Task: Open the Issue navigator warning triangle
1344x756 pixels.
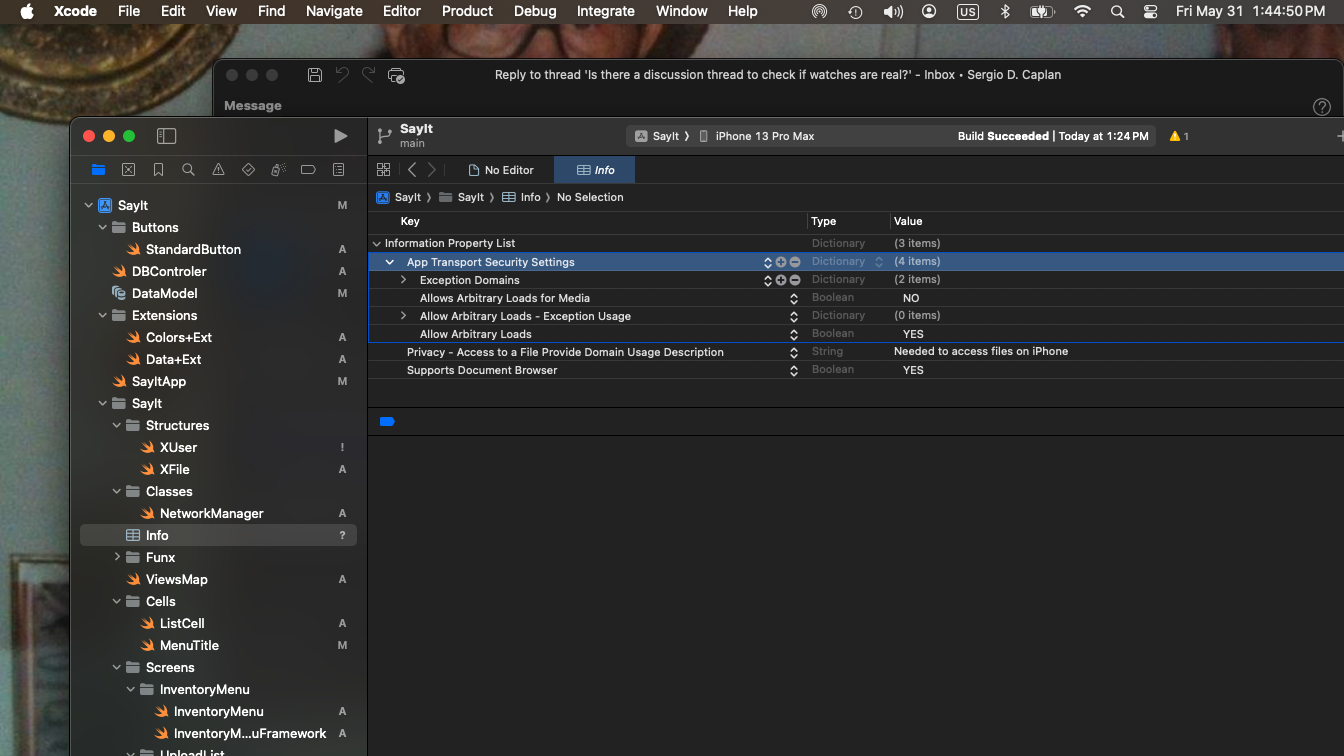Action: click(x=218, y=170)
